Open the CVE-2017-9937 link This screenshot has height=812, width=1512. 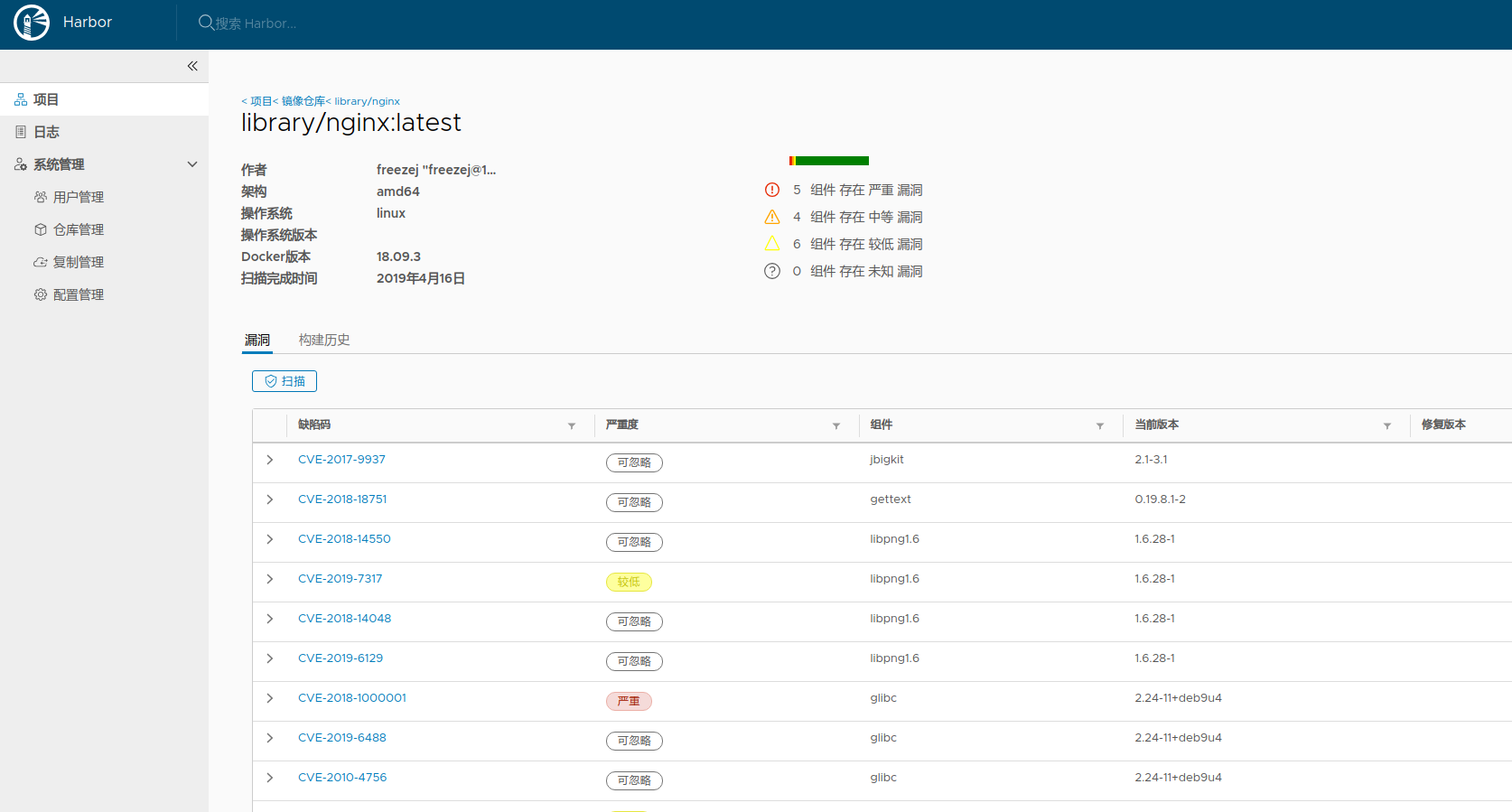click(x=341, y=460)
